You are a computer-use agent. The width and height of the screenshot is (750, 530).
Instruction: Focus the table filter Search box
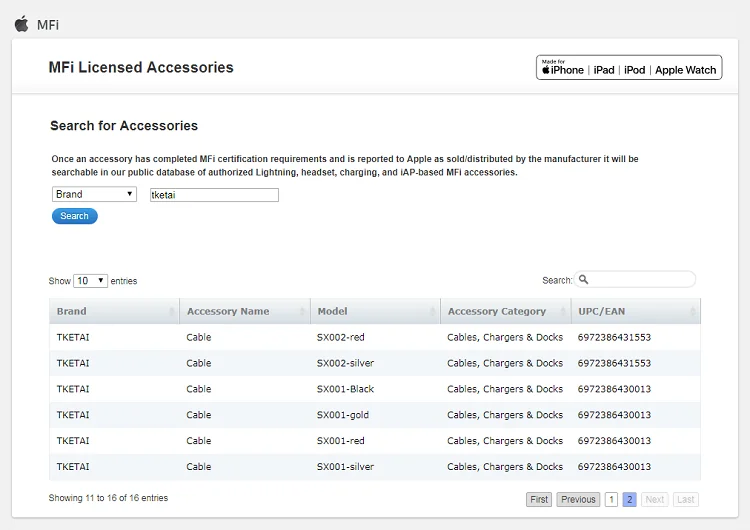tap(642, 280)
